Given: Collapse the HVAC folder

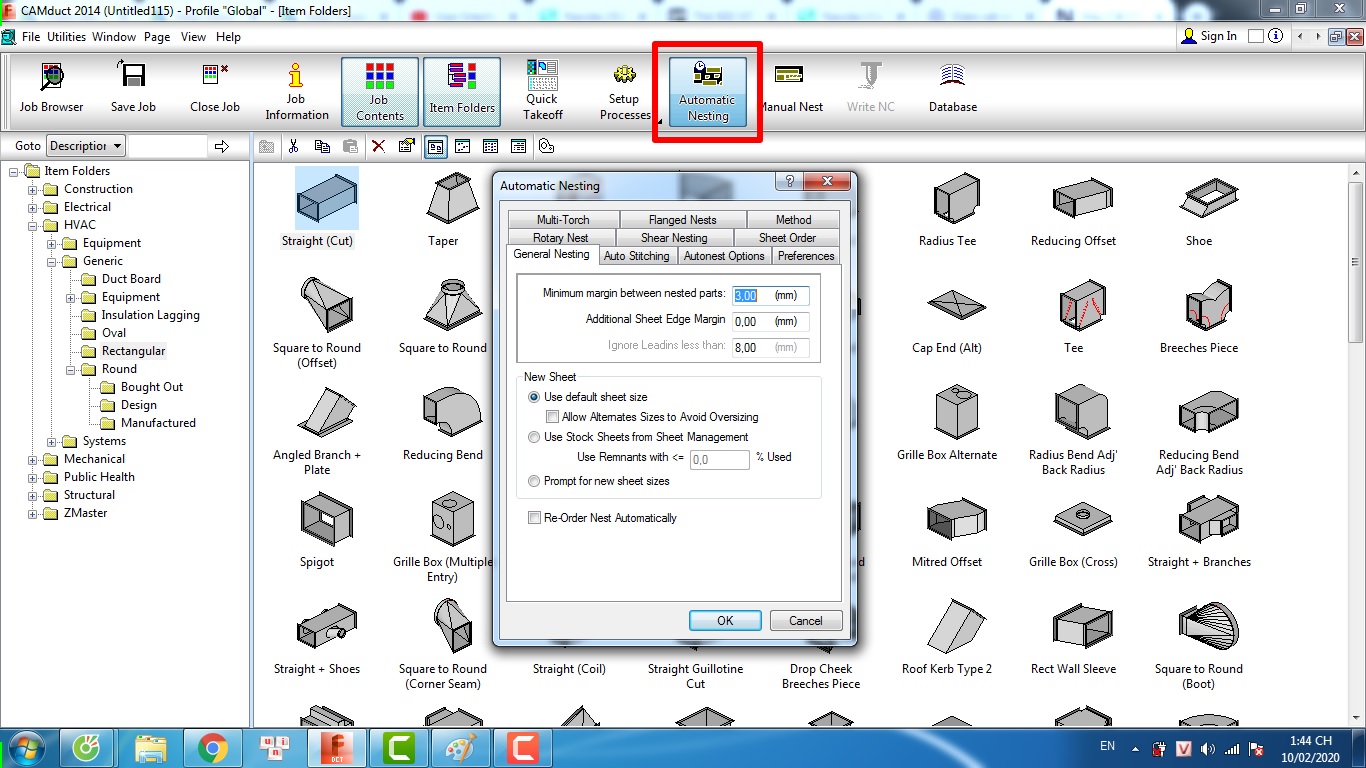Looking at the screenshot, I should (x=33, y=225).
